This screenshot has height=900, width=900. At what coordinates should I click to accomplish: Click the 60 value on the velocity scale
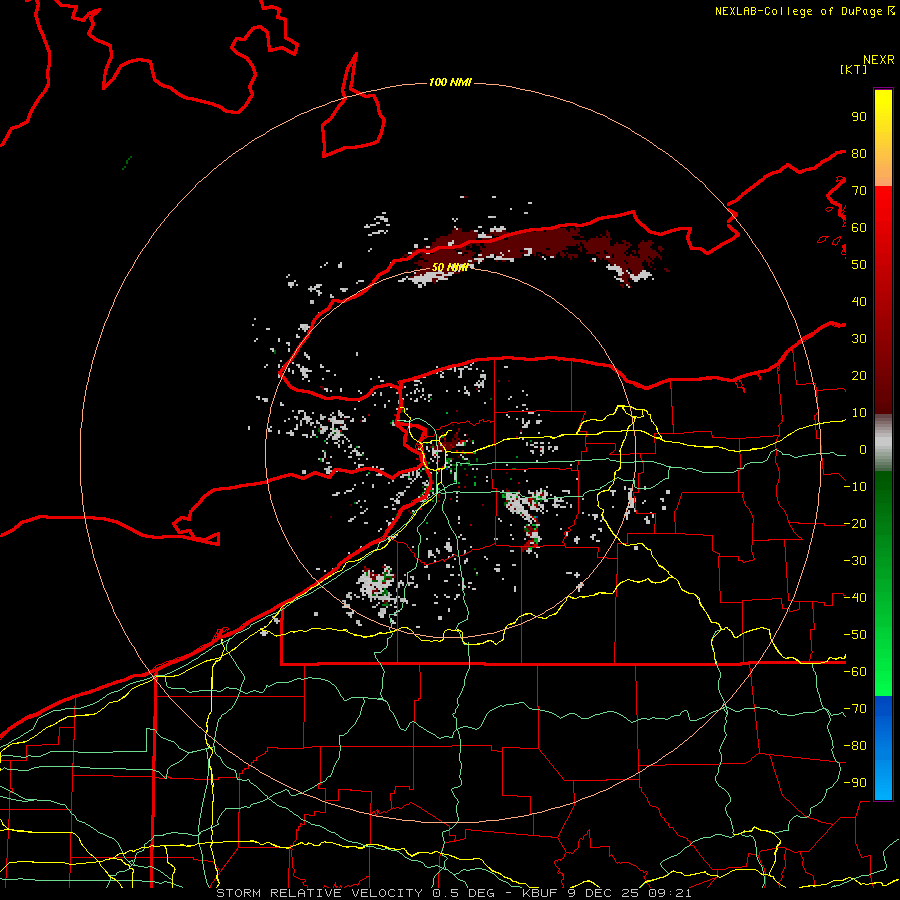(859, 227)
